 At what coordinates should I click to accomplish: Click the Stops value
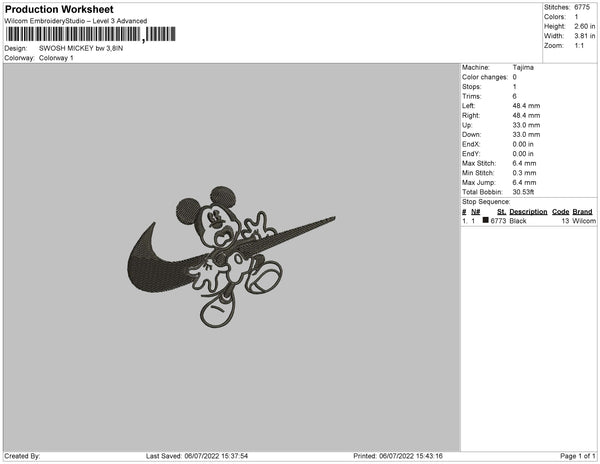click(x=515, y=86)
